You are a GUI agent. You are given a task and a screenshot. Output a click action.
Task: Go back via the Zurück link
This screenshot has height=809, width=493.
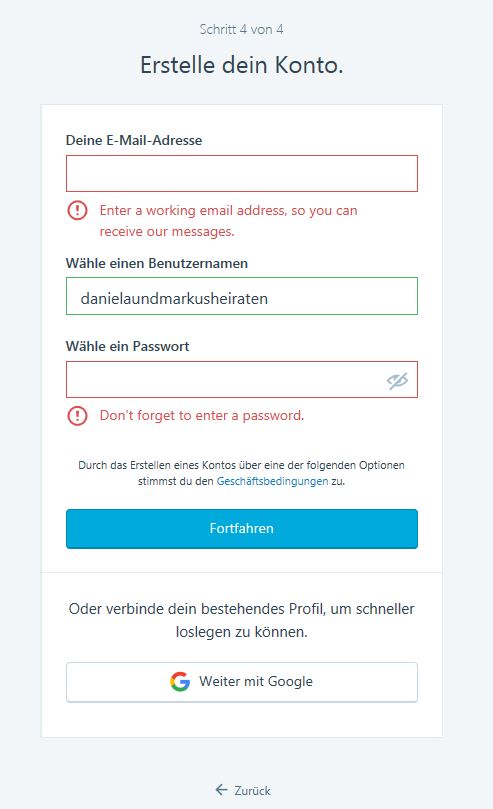[x=243, y=790]
